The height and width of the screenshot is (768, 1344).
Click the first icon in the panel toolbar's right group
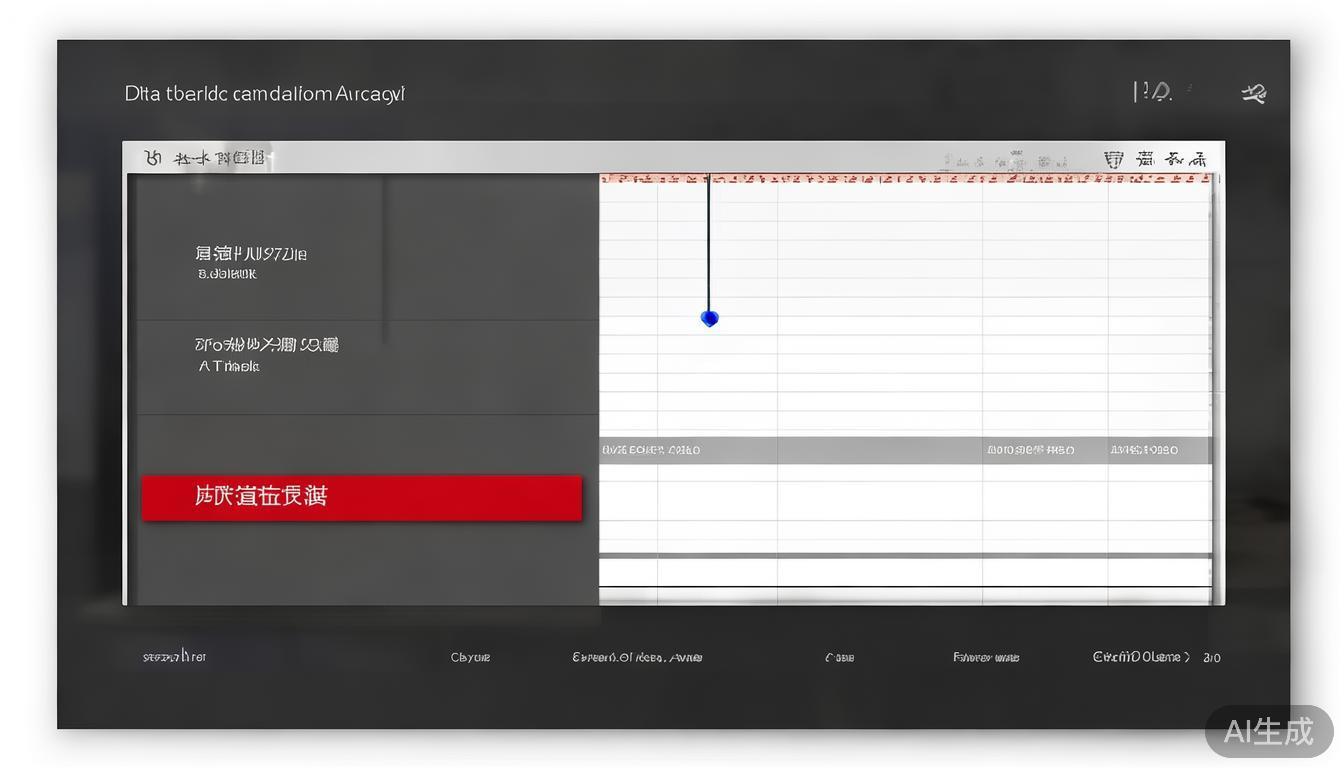pyautogui.click(x=1113, y=159)
